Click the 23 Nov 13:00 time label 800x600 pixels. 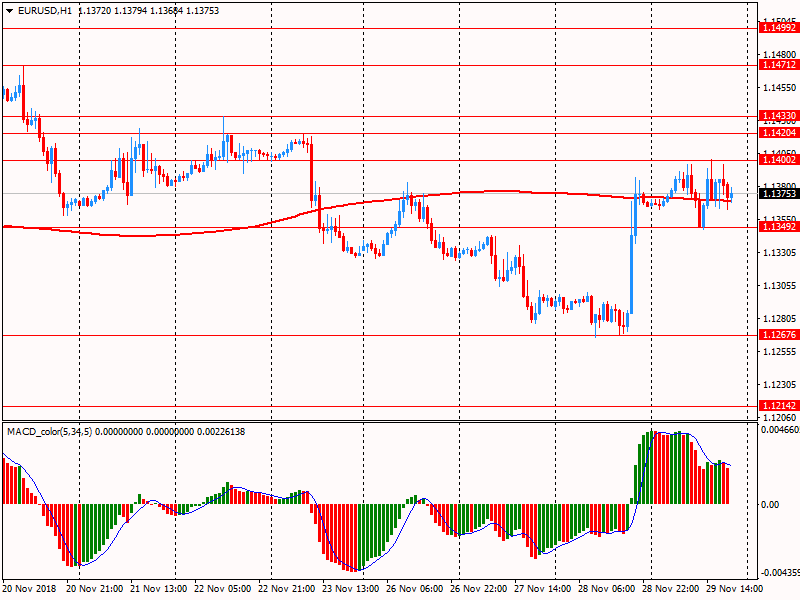351,588
